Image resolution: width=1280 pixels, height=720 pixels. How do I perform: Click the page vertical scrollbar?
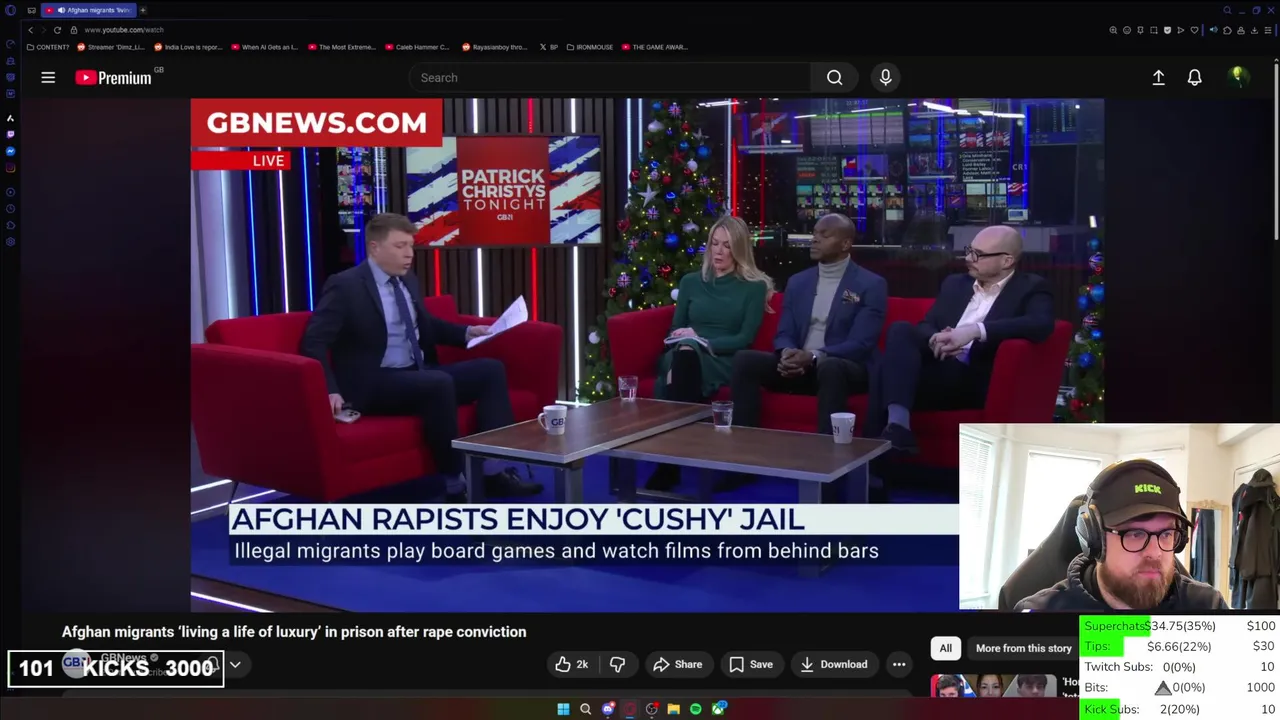[1276, 150]
